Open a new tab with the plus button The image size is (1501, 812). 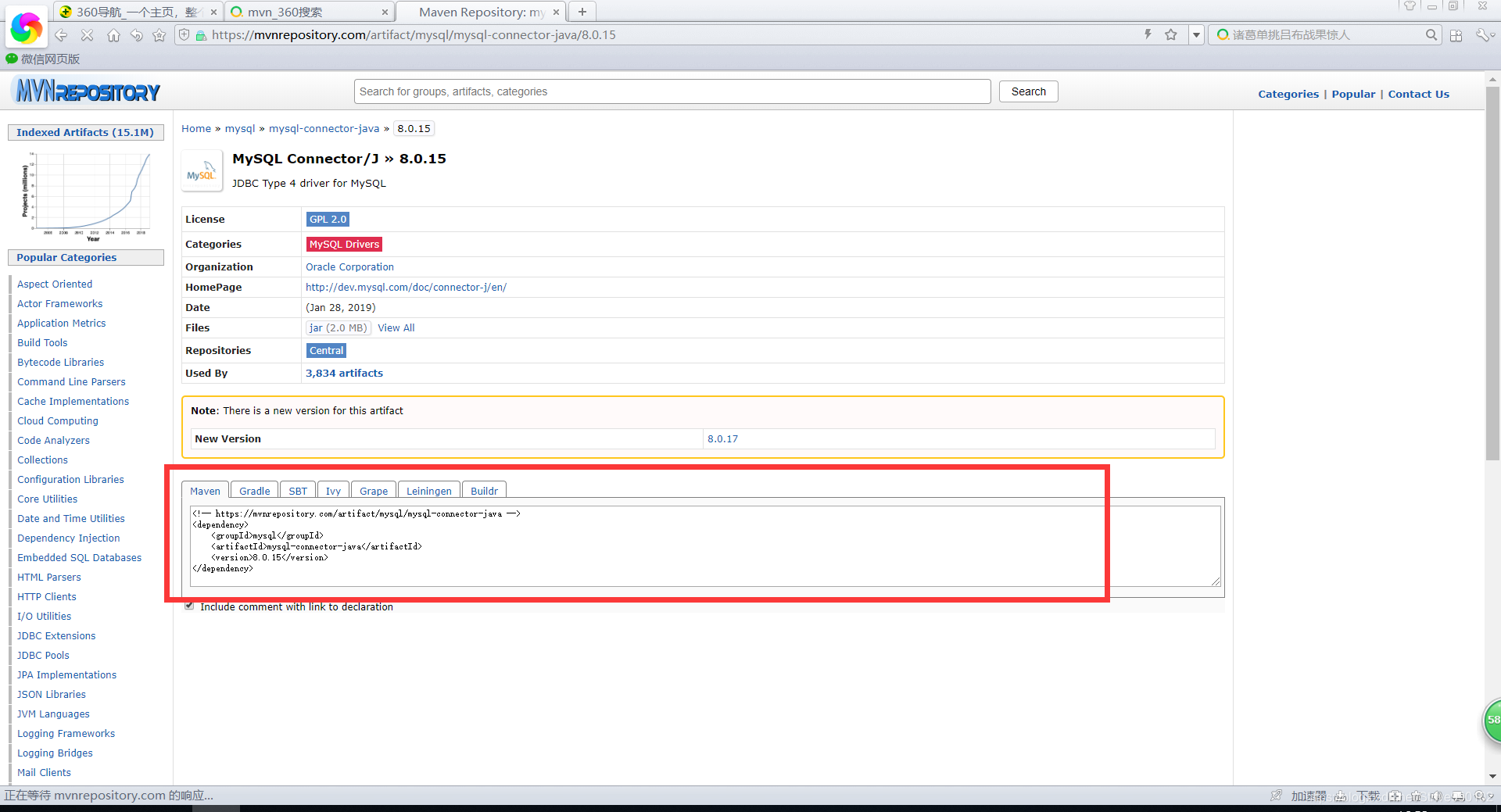click(x=582, y=12)
